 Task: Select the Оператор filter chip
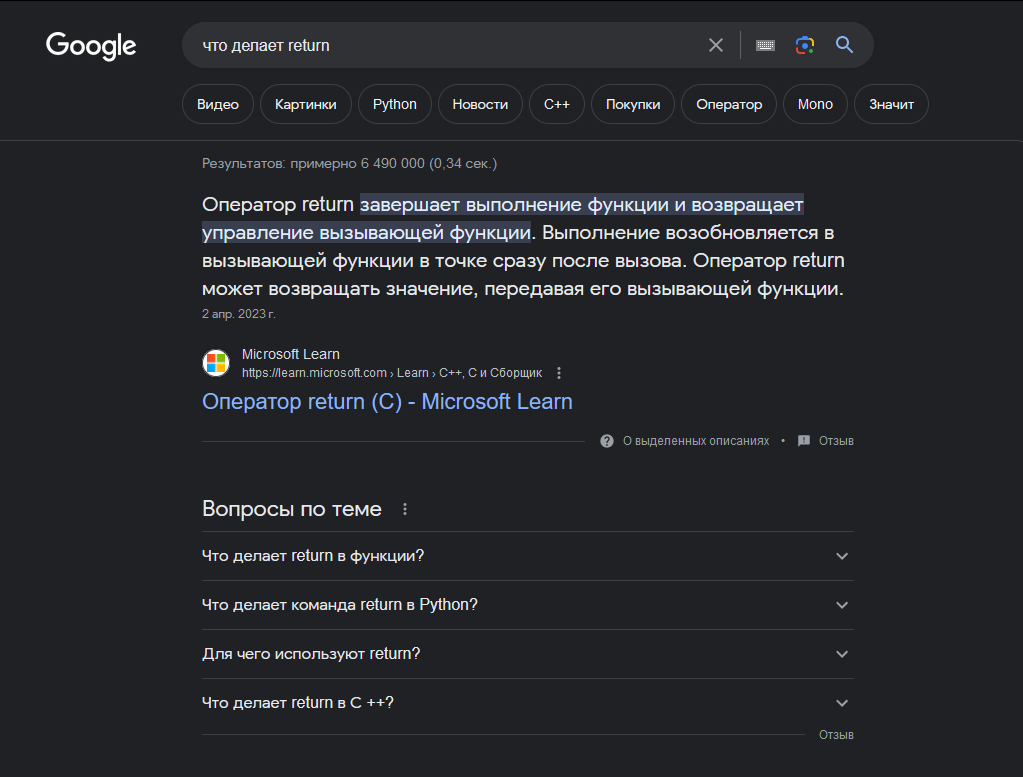pyautogui.click(x=729, y=104)
